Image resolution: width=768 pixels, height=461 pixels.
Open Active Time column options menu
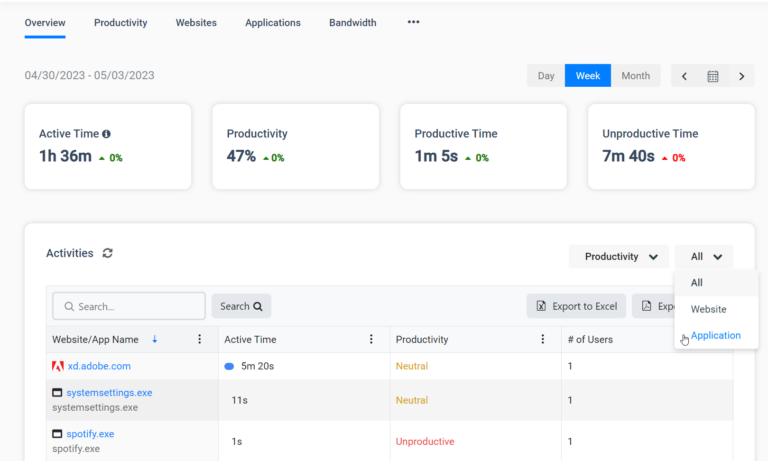pyautogui.click(x=371, y=339)
